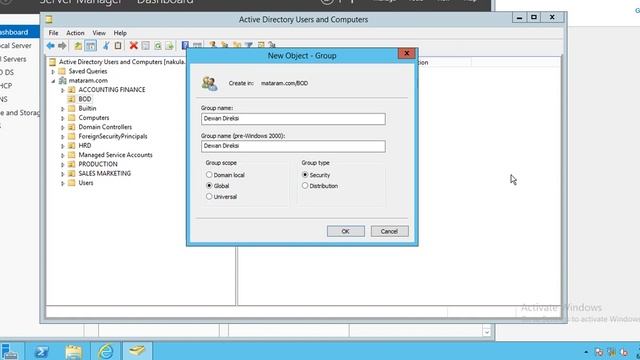The height and width of the screenshot is (360, 640).
Task: Select Dashboard in Server Manager sidebar
Action: (20, 32)
